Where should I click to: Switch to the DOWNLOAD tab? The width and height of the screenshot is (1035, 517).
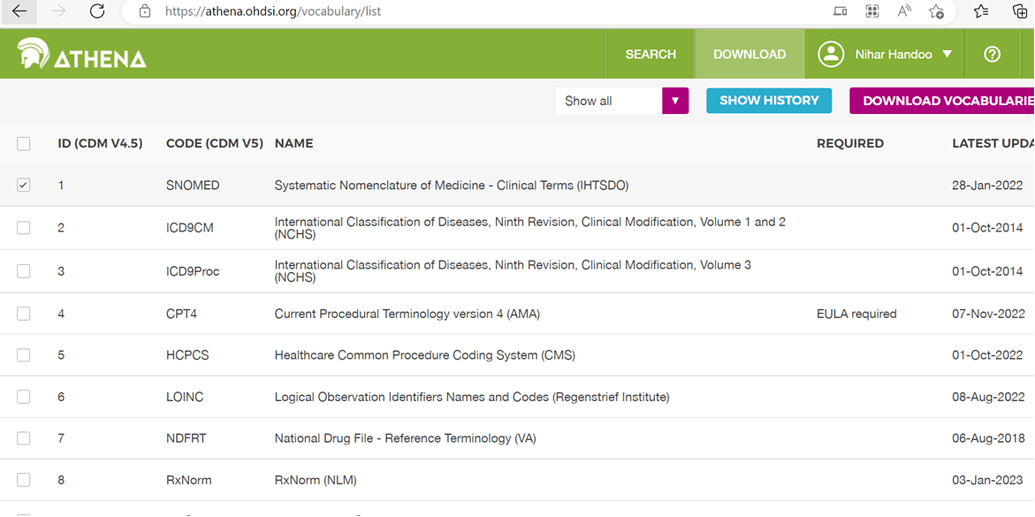749,54
